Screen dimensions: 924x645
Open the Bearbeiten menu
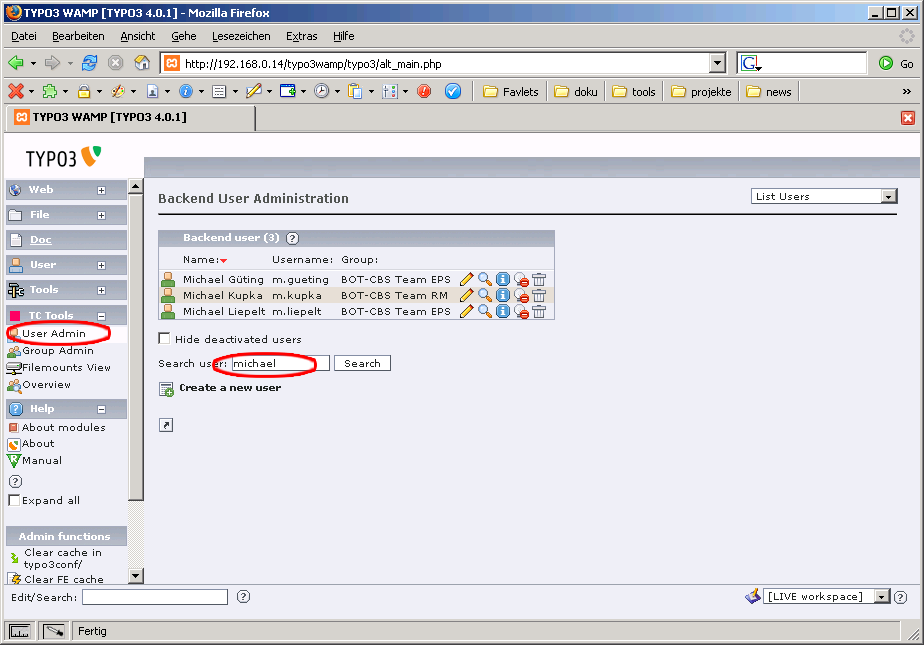point(78,36)
